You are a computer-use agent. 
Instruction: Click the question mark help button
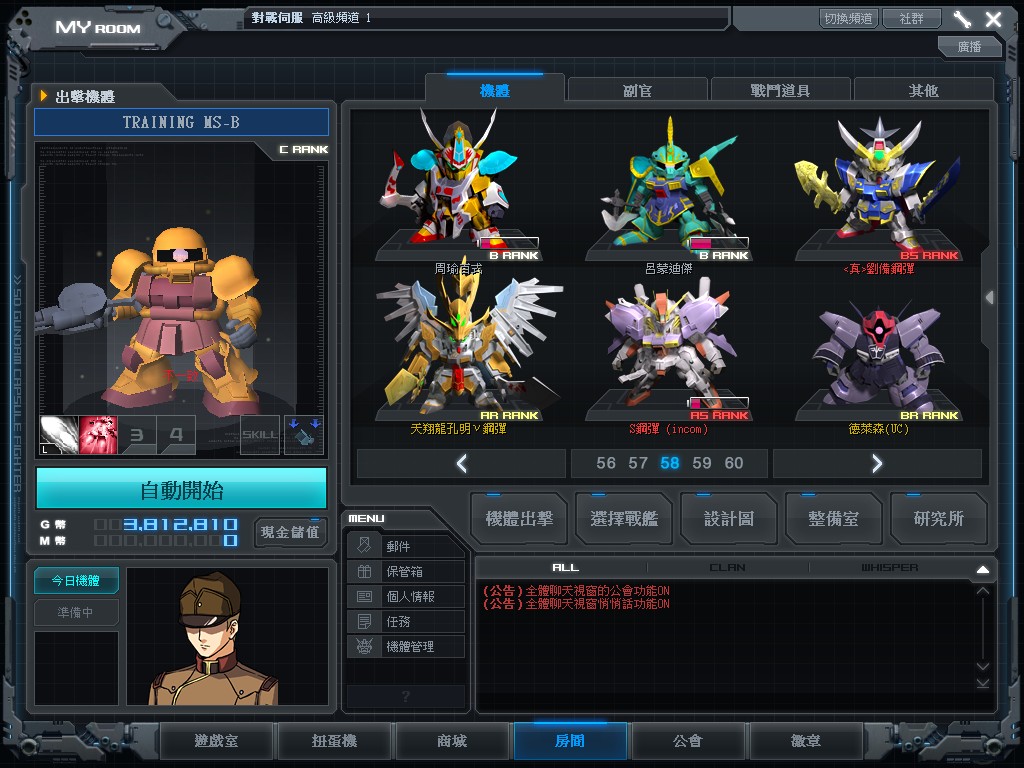click(x=406, y=696)
